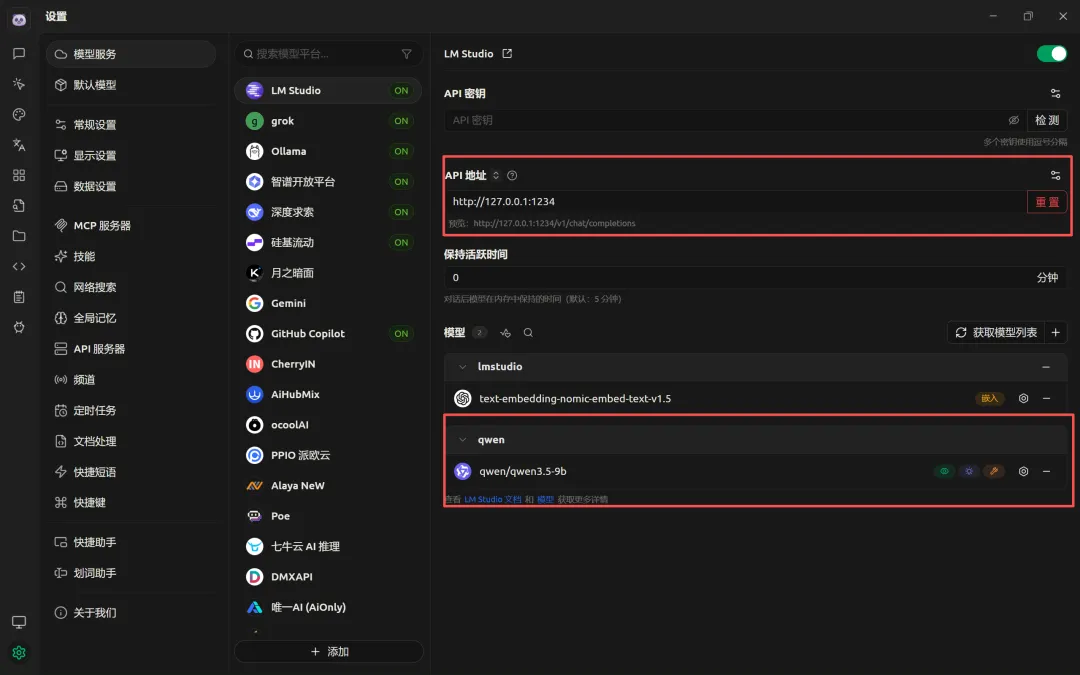
Task: Open the 模型 link in footer note
Action: (546, 499)
